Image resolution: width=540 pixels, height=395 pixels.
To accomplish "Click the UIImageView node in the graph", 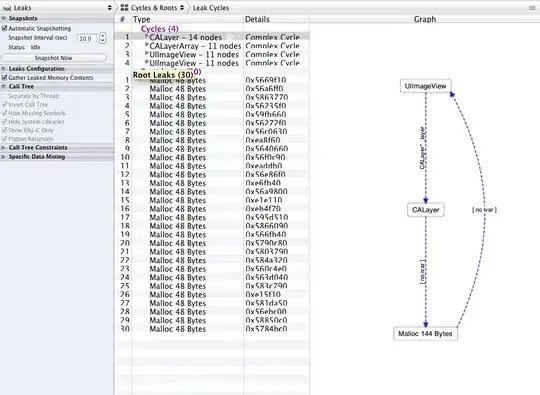I will (x=425, y=86).
